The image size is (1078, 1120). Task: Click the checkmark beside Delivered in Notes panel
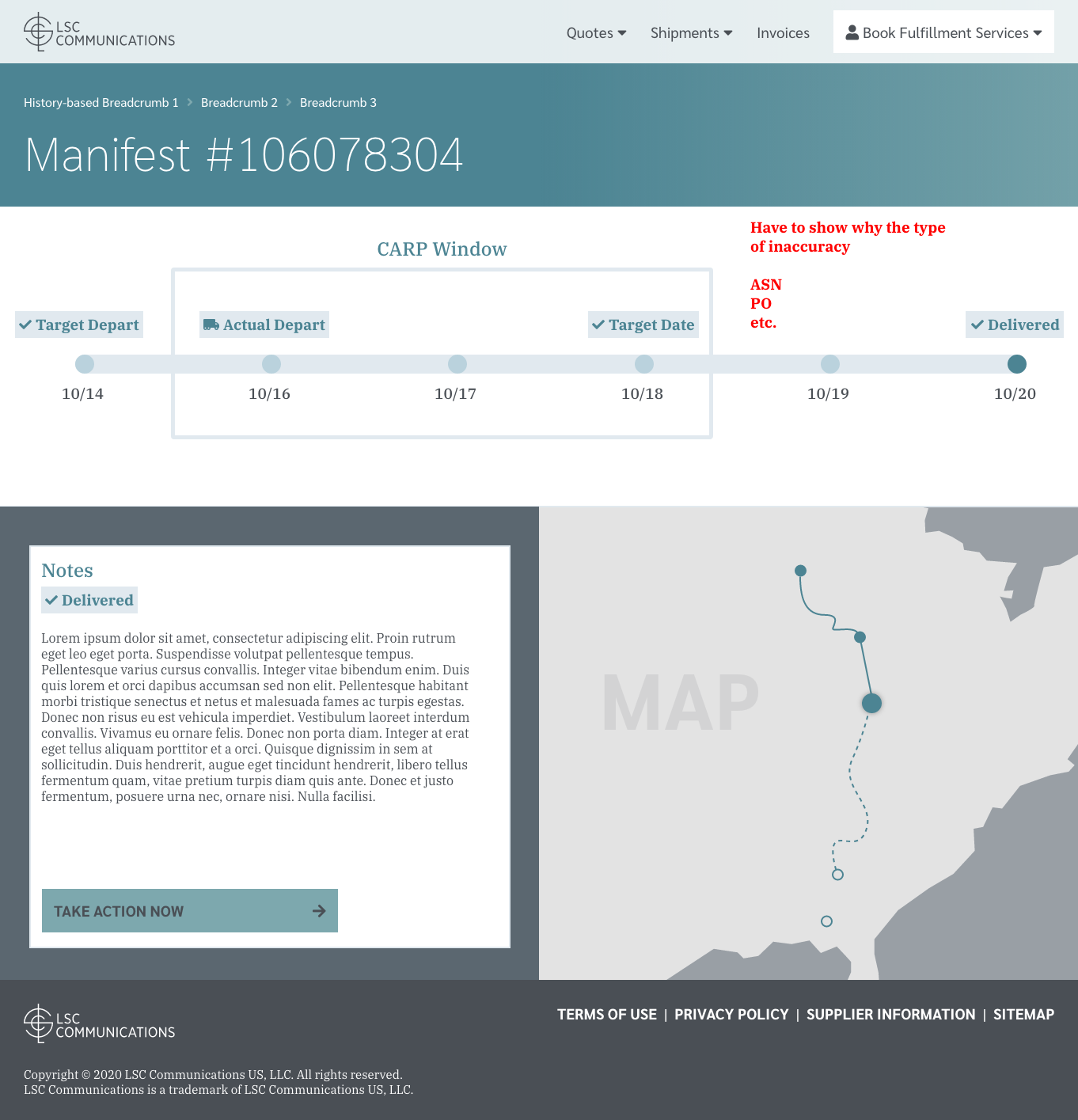pyautogui.click(x=53, y=600)
